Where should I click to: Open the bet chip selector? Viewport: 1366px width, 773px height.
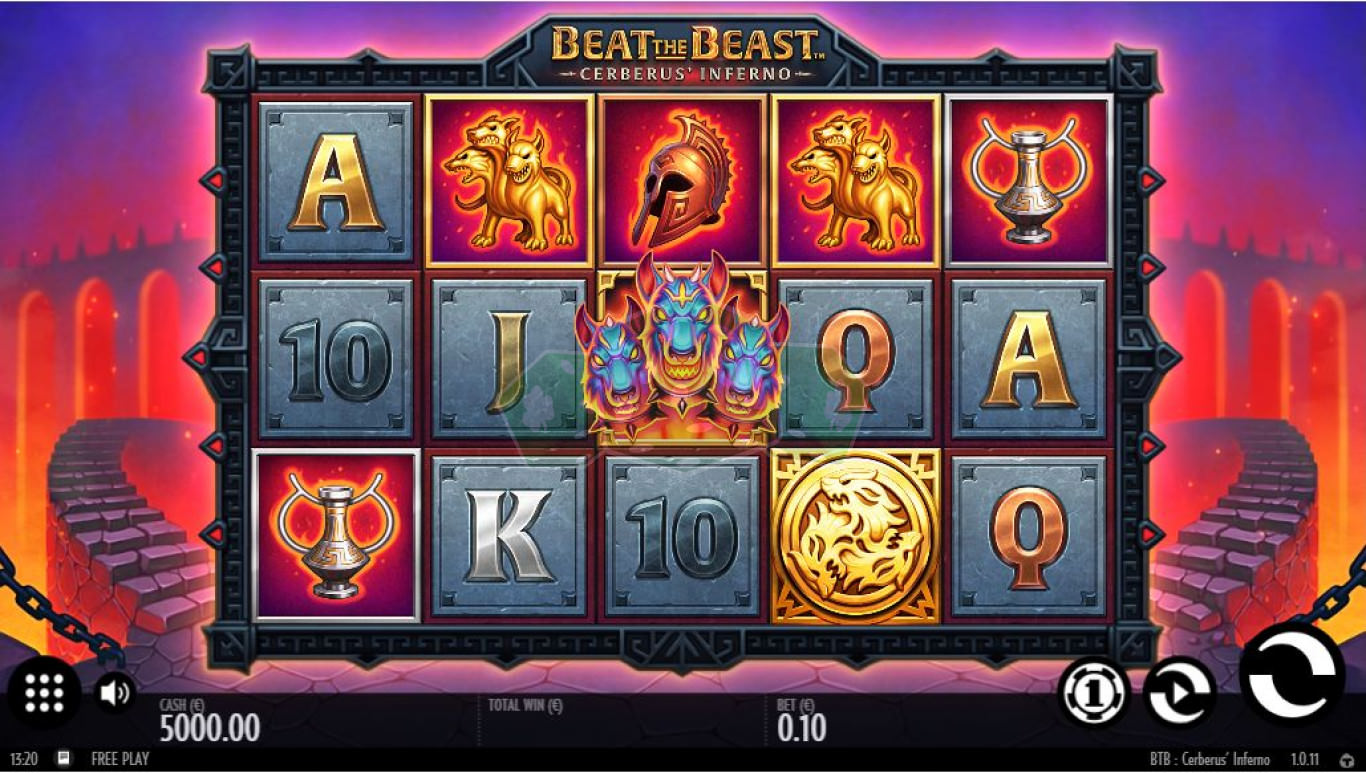coord(1094,691)
